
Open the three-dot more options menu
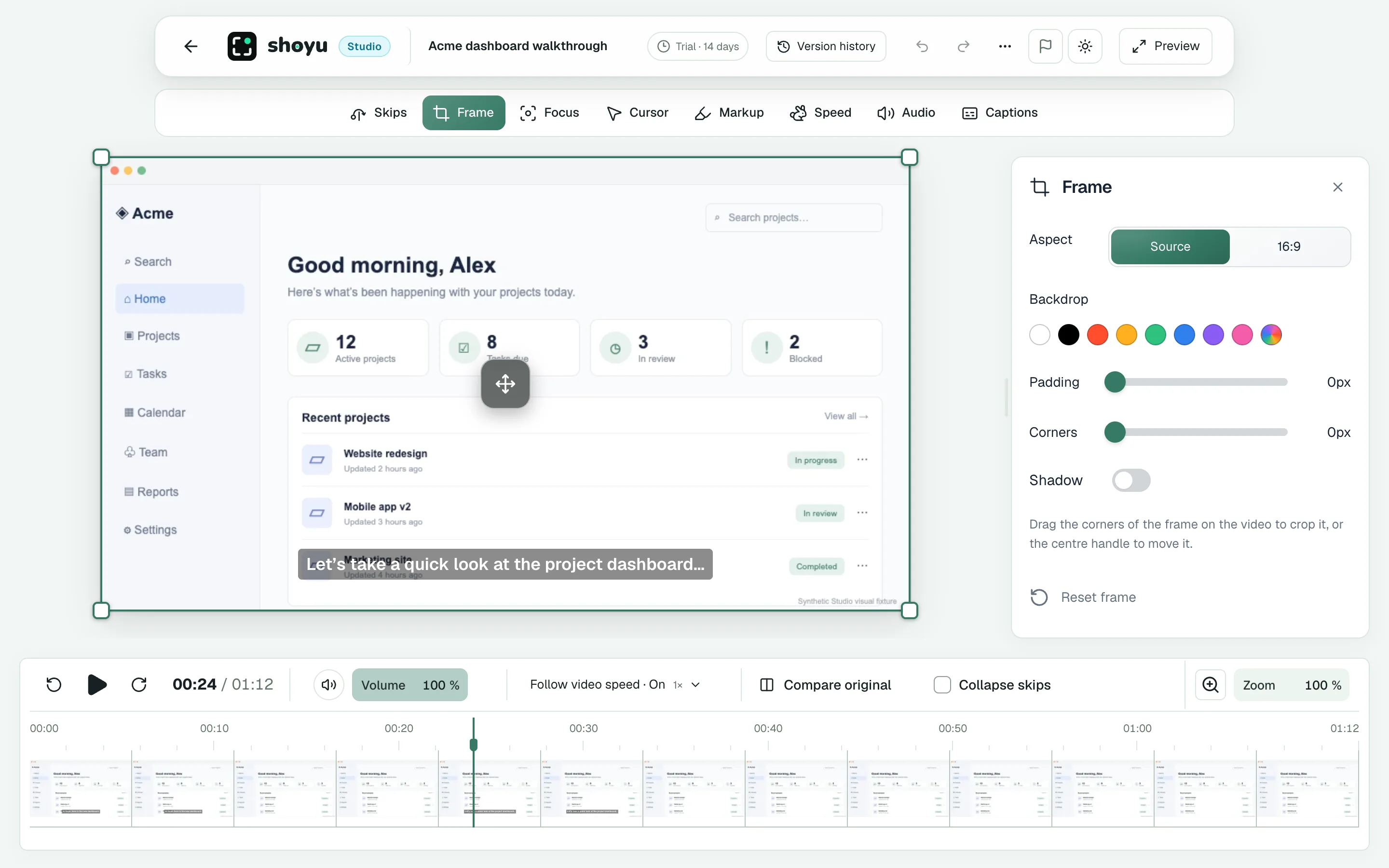tap(1005, 46)
